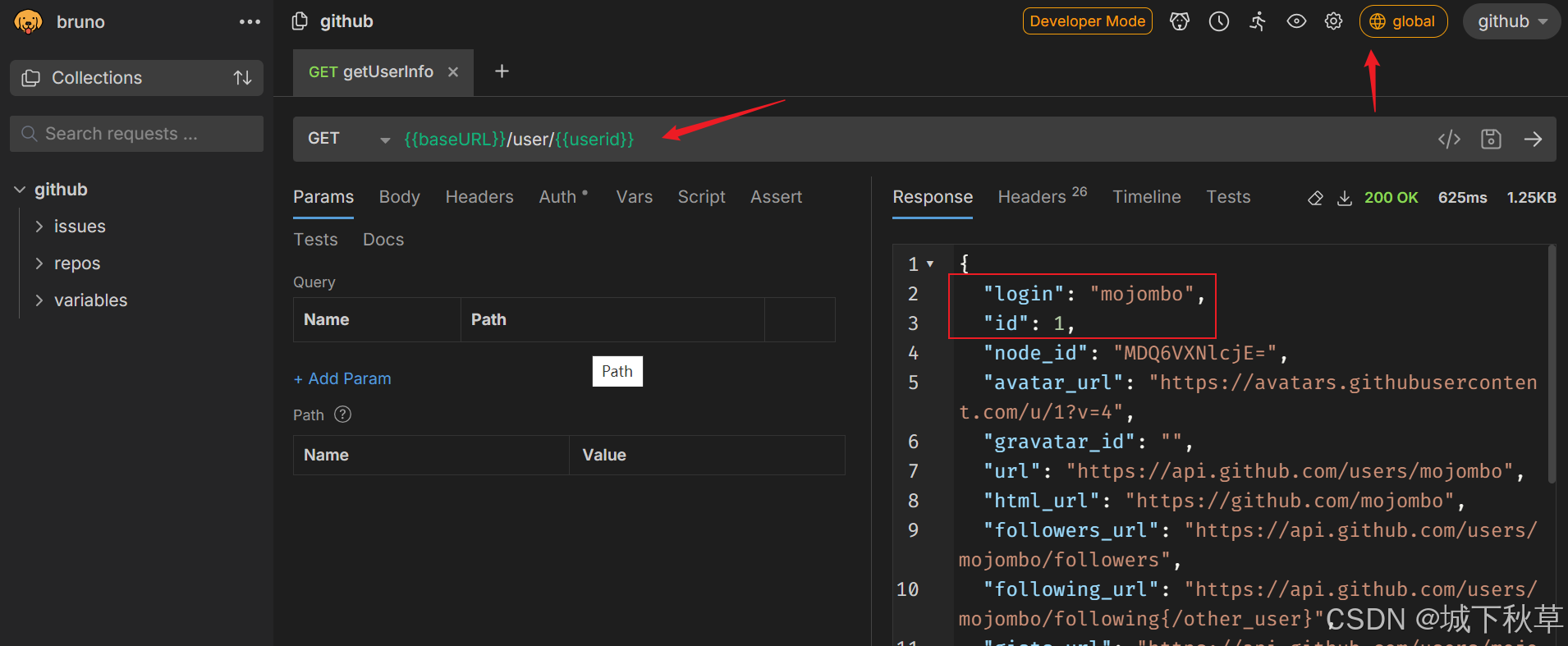Open the request Tests tab
Image resolution: width=1568 pixels, height=646 pixels.
click(315, 240)
